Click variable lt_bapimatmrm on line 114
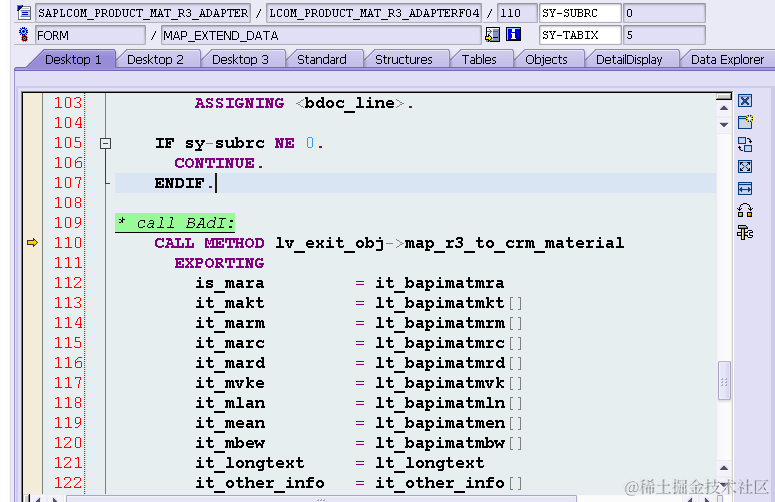 point(439,323)
